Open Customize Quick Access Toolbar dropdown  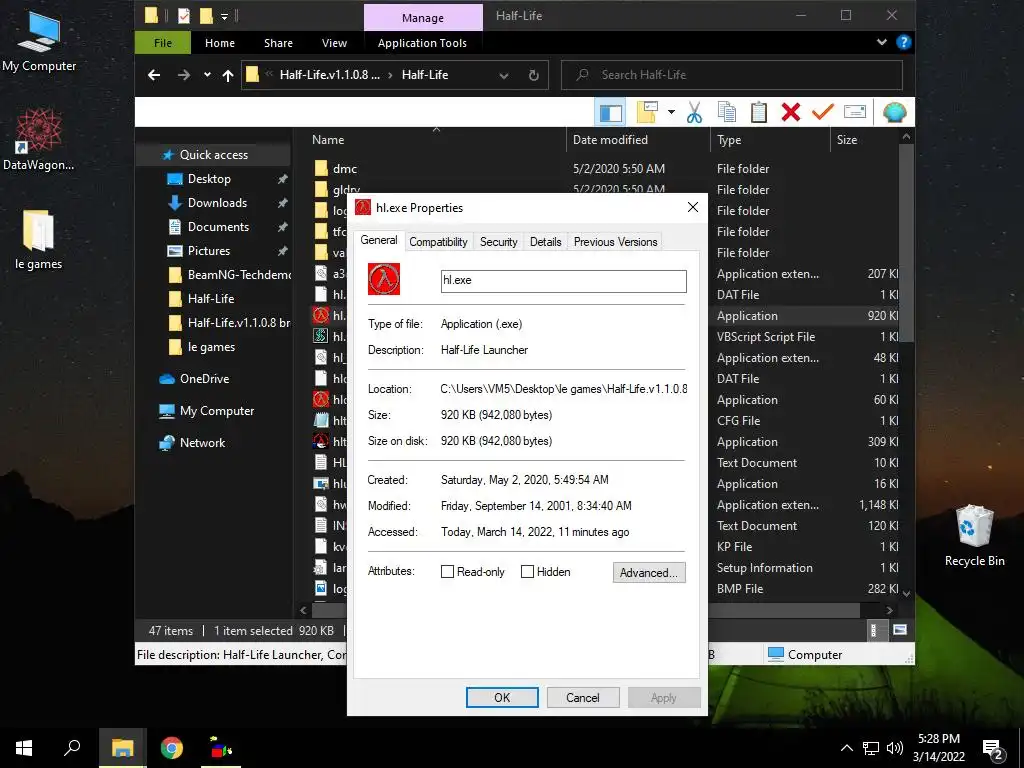(224, 16)
